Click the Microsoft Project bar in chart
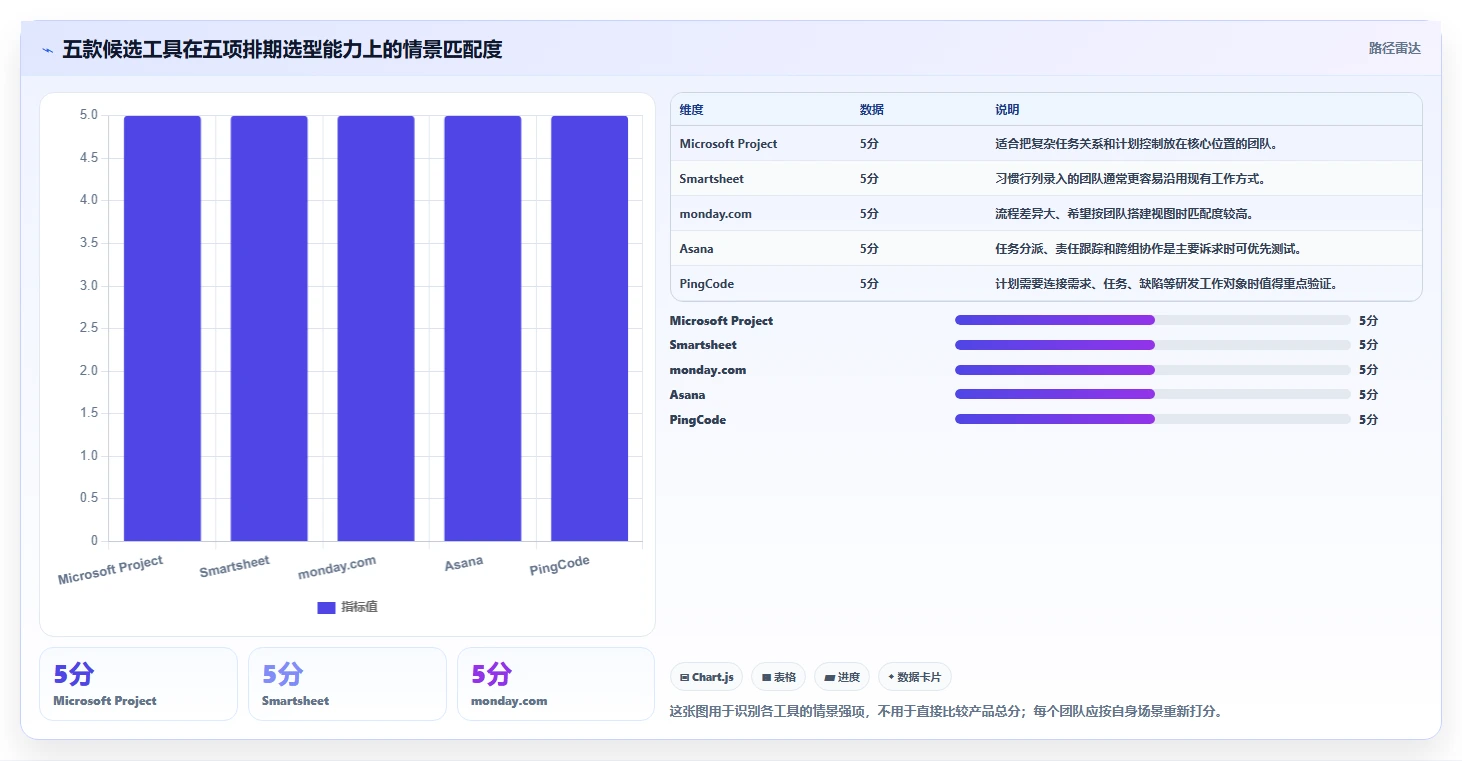Image resolution: width=1462 pixels, height=761 pixels. (x=162, y=328)
